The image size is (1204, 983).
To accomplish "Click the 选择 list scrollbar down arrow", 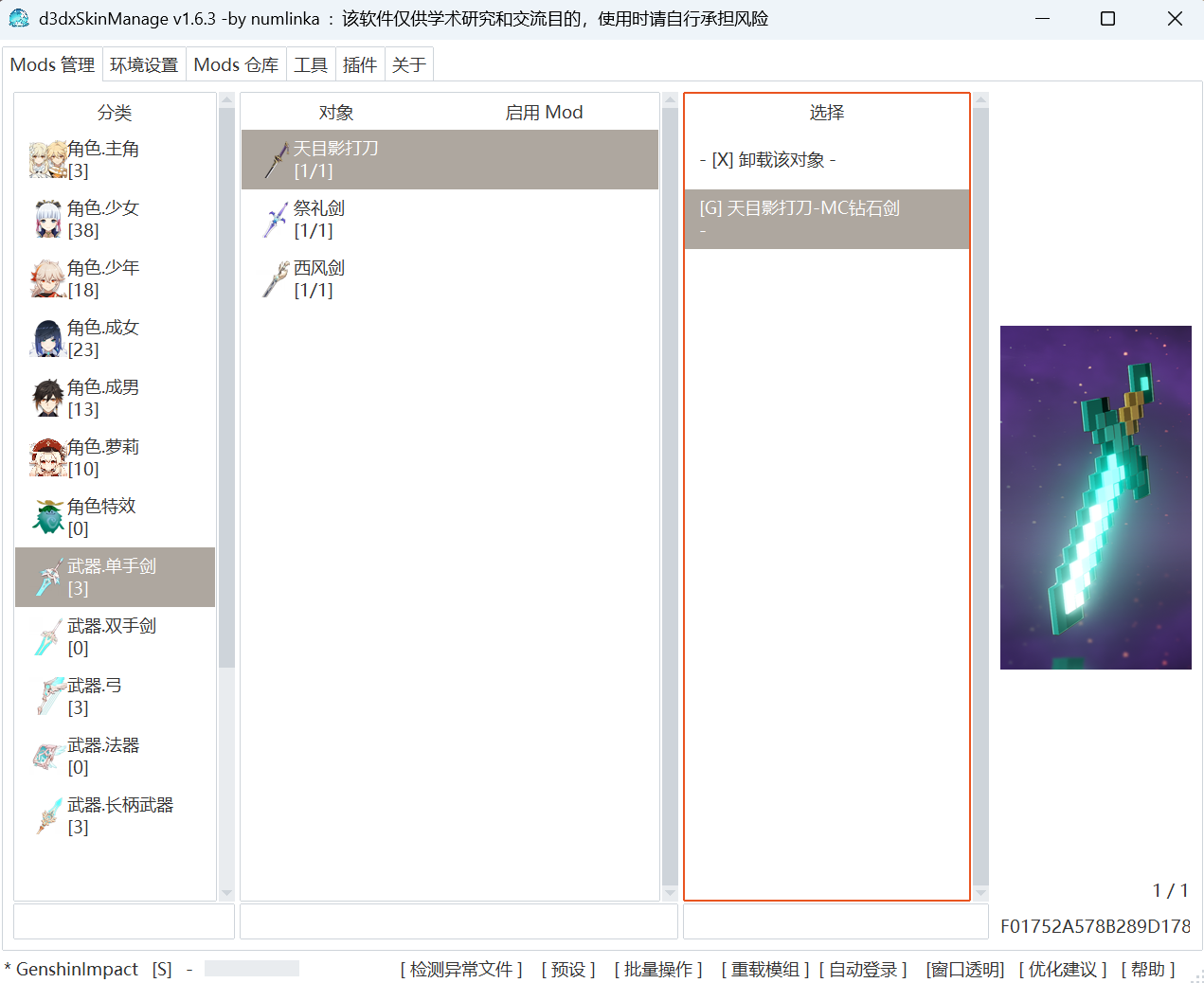I will point(980,893).
